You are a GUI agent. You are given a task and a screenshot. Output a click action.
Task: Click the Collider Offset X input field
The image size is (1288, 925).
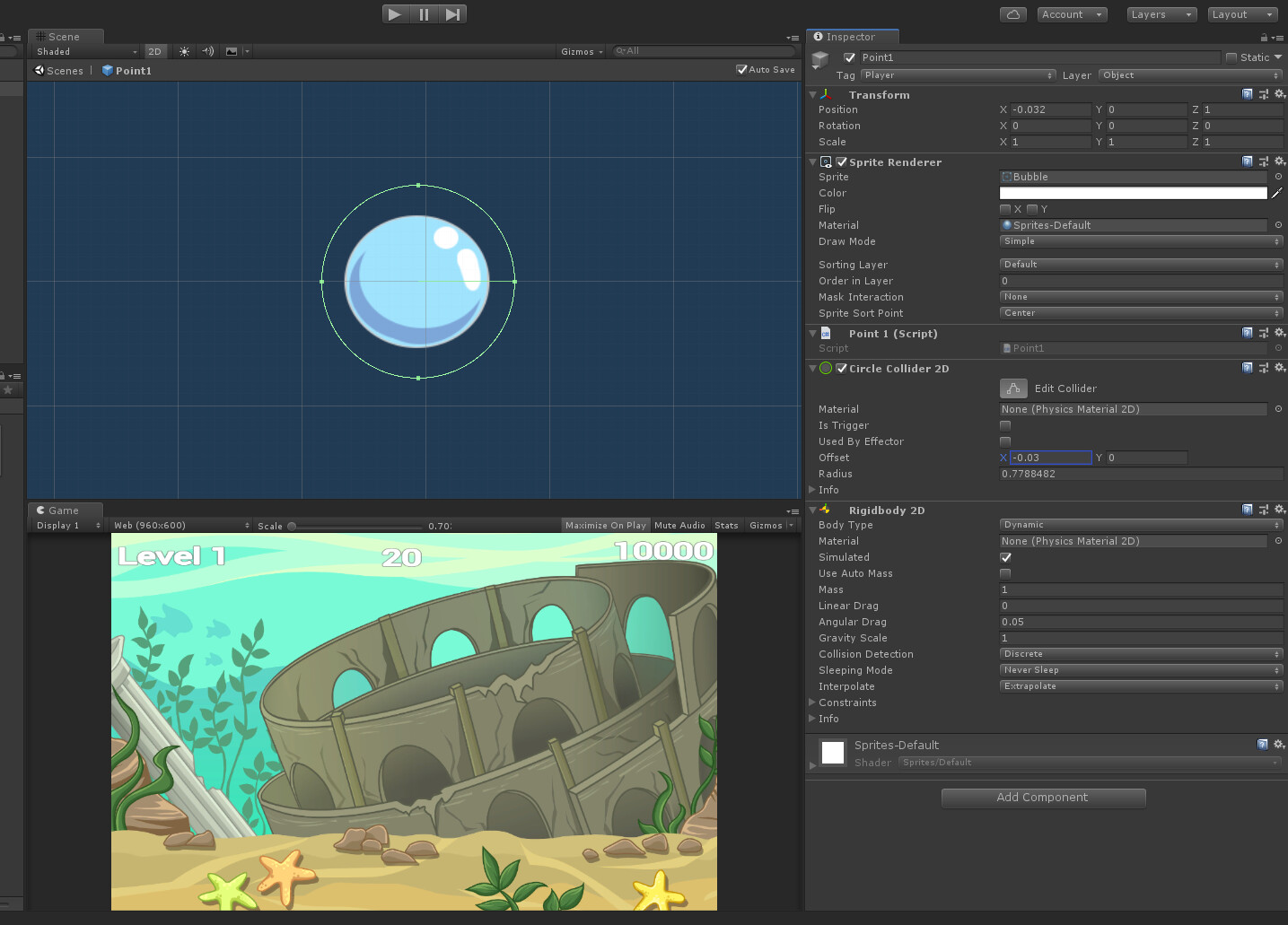pyautogui.click(x=1050, y=458)
